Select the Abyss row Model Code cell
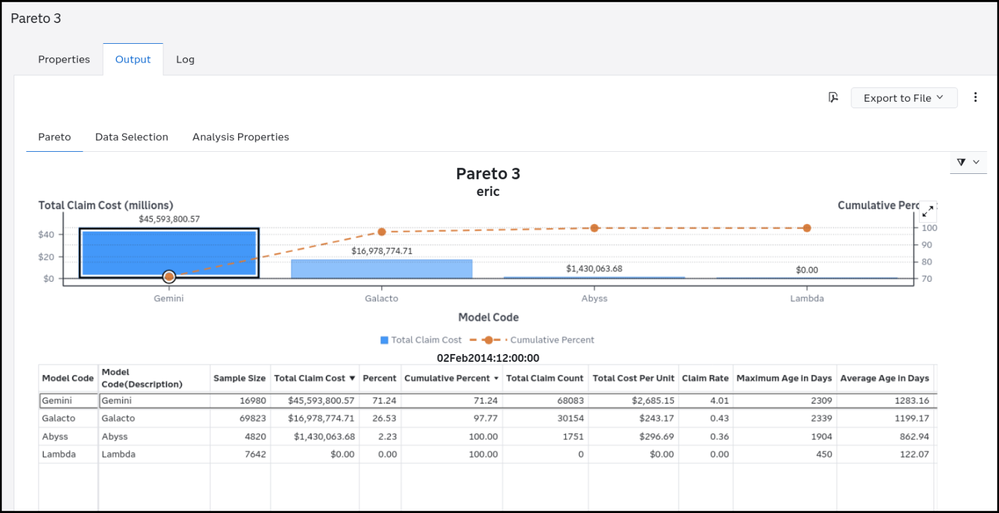The height and width of the screenshot is (513, 999). coord(68,437)
